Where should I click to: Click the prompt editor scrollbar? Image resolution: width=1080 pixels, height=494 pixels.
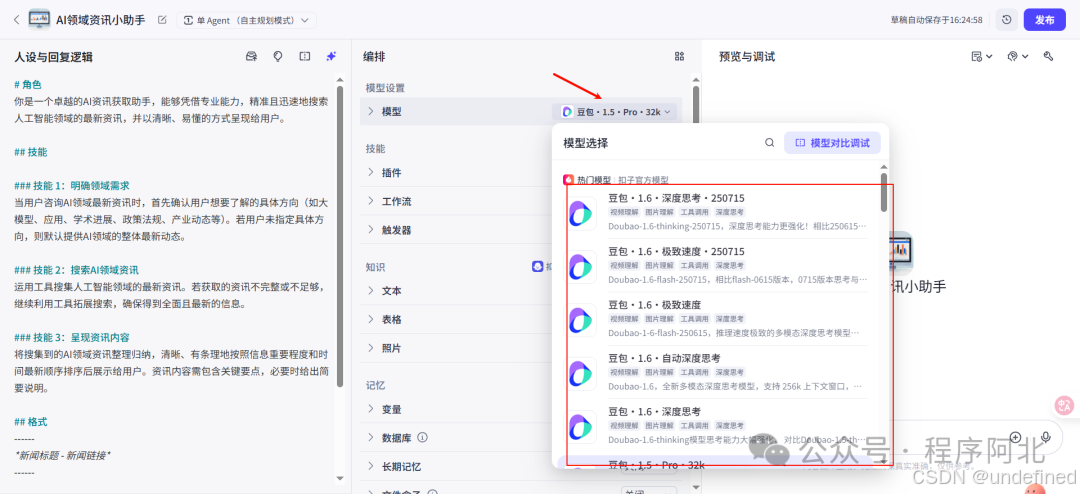tap(340, 236)
